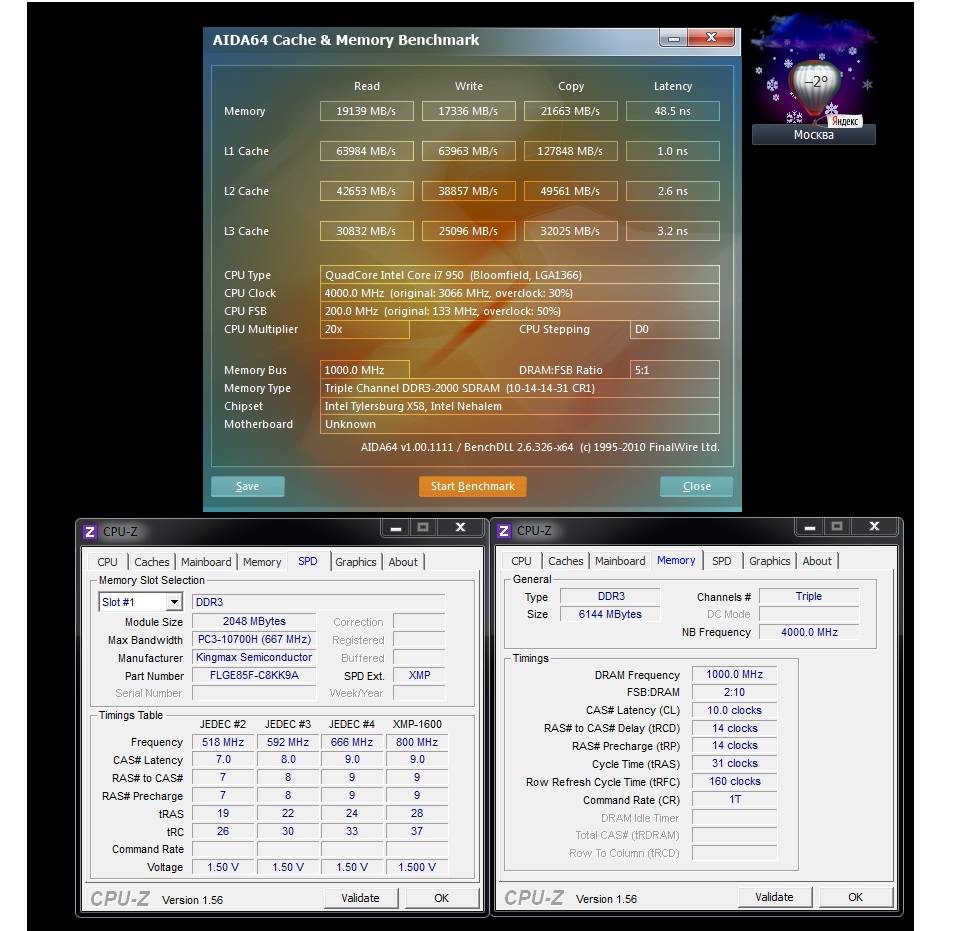
Task: Click Validate in CPU-Z Memory window
Action: [774, 897]
